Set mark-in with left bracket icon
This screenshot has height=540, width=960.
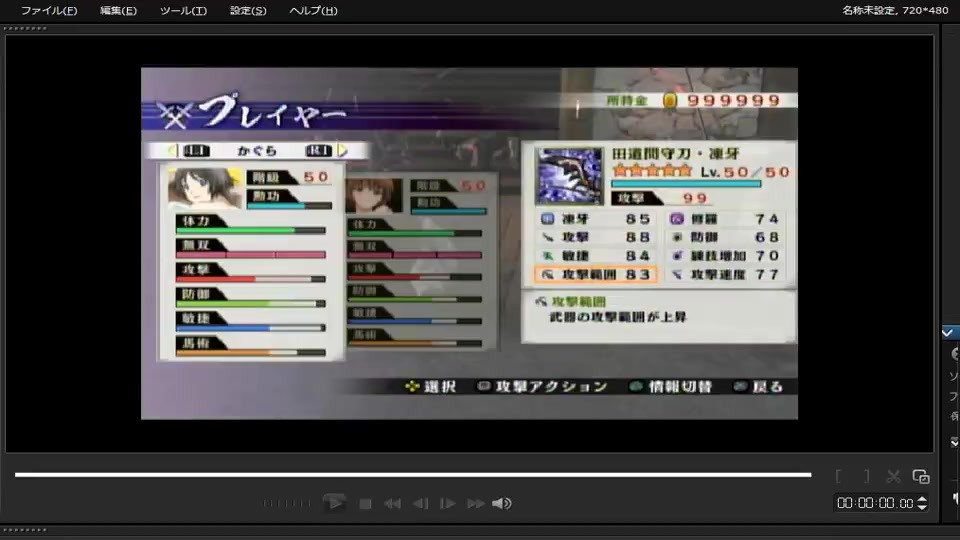pyautogui.click(x=838, y=476)
